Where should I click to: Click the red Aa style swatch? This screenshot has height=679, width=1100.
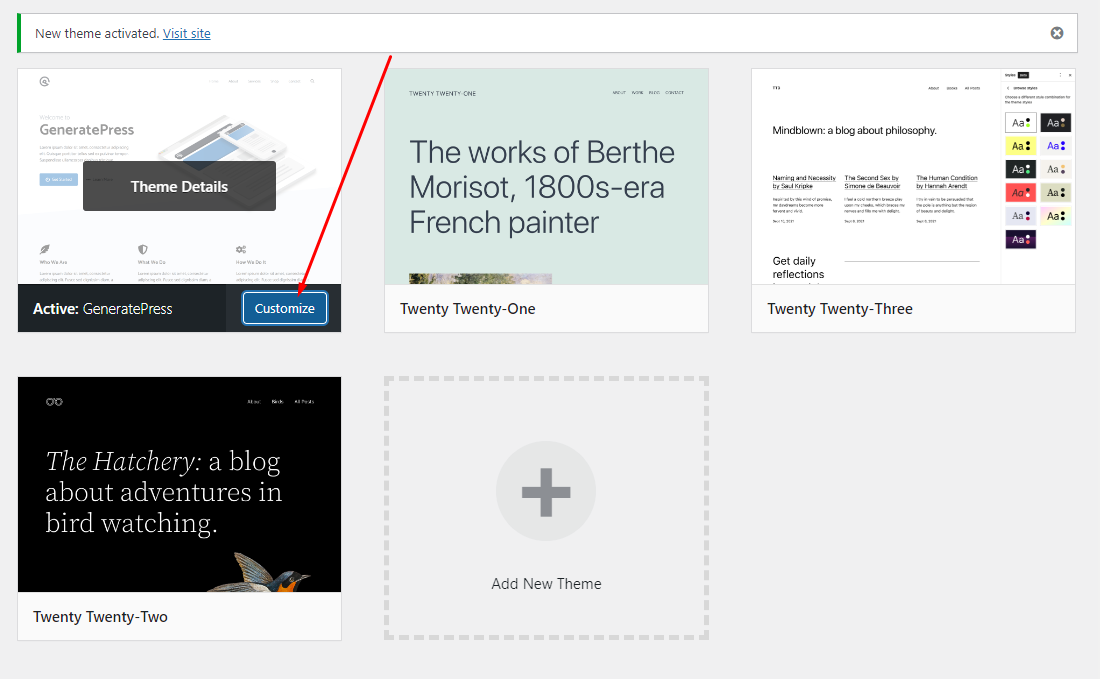tap(1021, 192)
